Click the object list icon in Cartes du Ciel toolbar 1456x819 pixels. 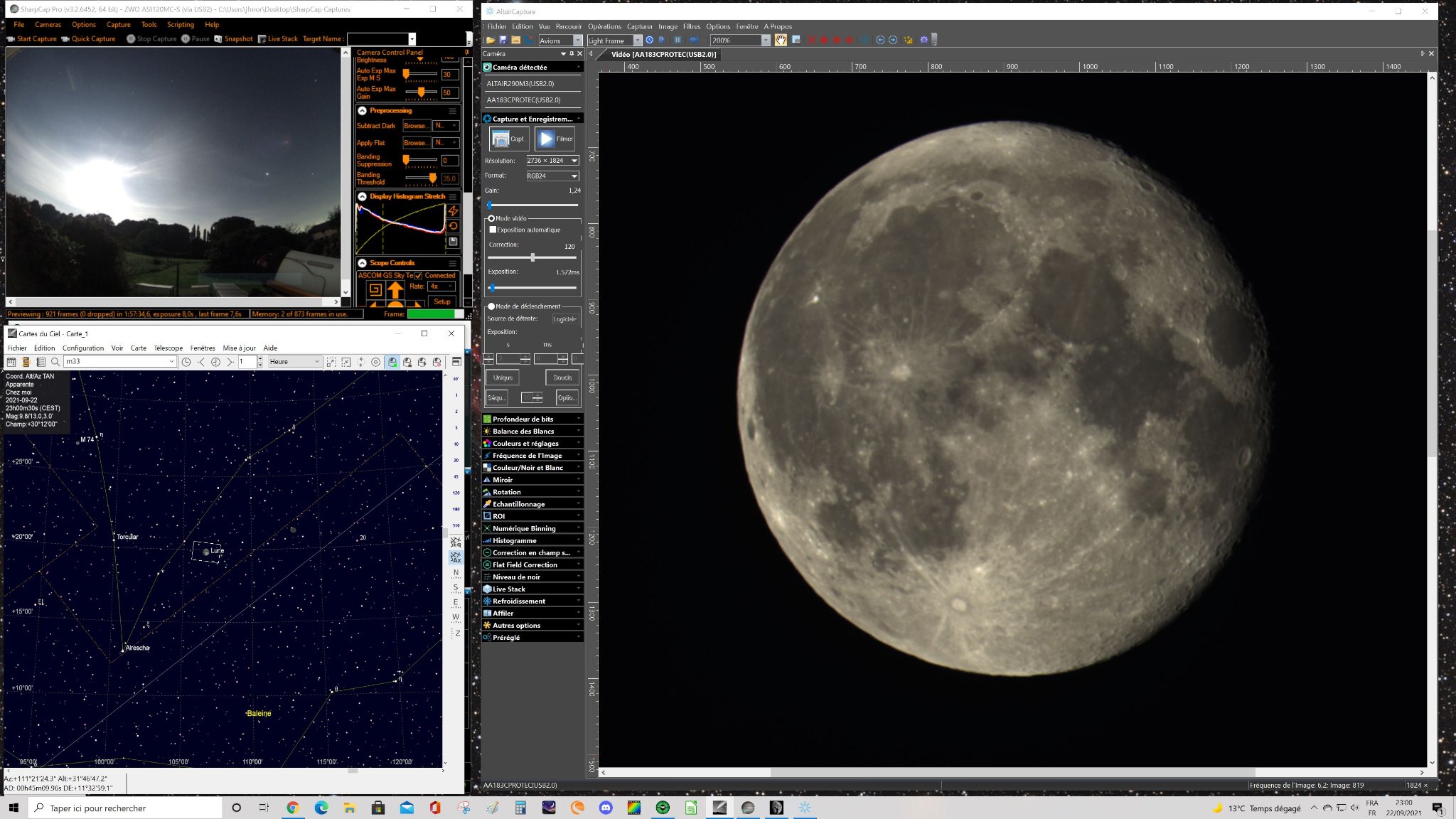click(x=41, y=362)
